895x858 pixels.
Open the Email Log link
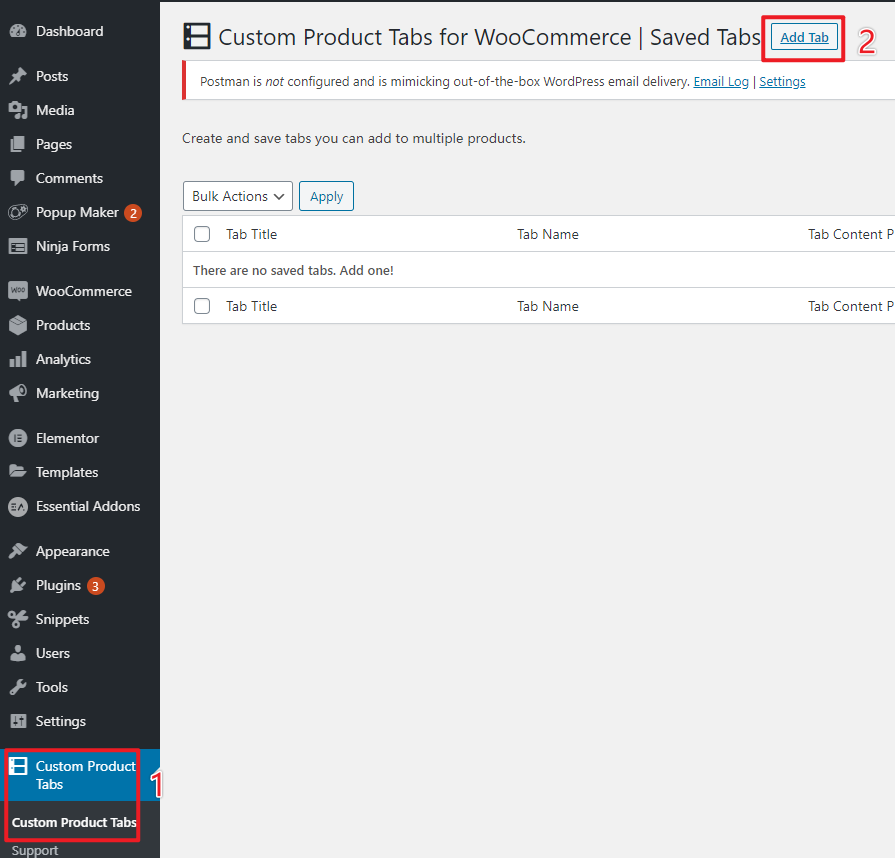[x=720, y=82]
